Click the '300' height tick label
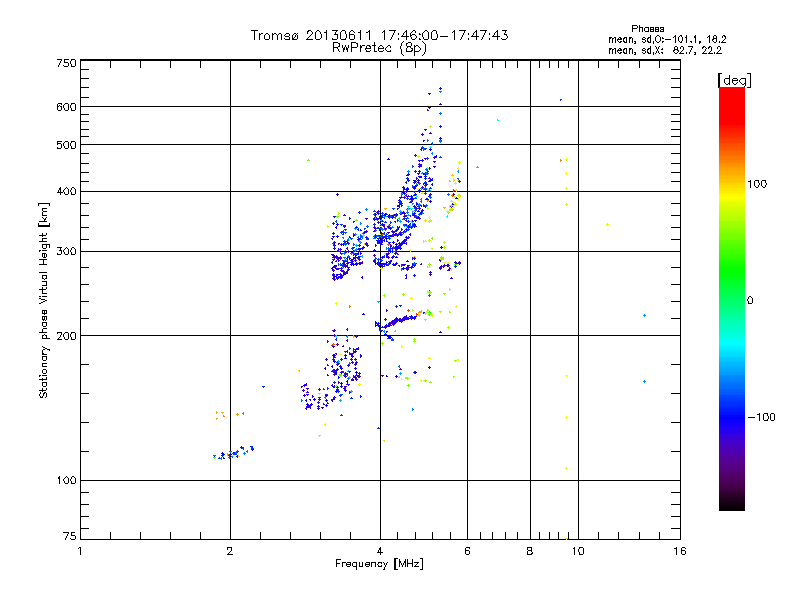Screen dimensions: 800x600 pos(66,252)
